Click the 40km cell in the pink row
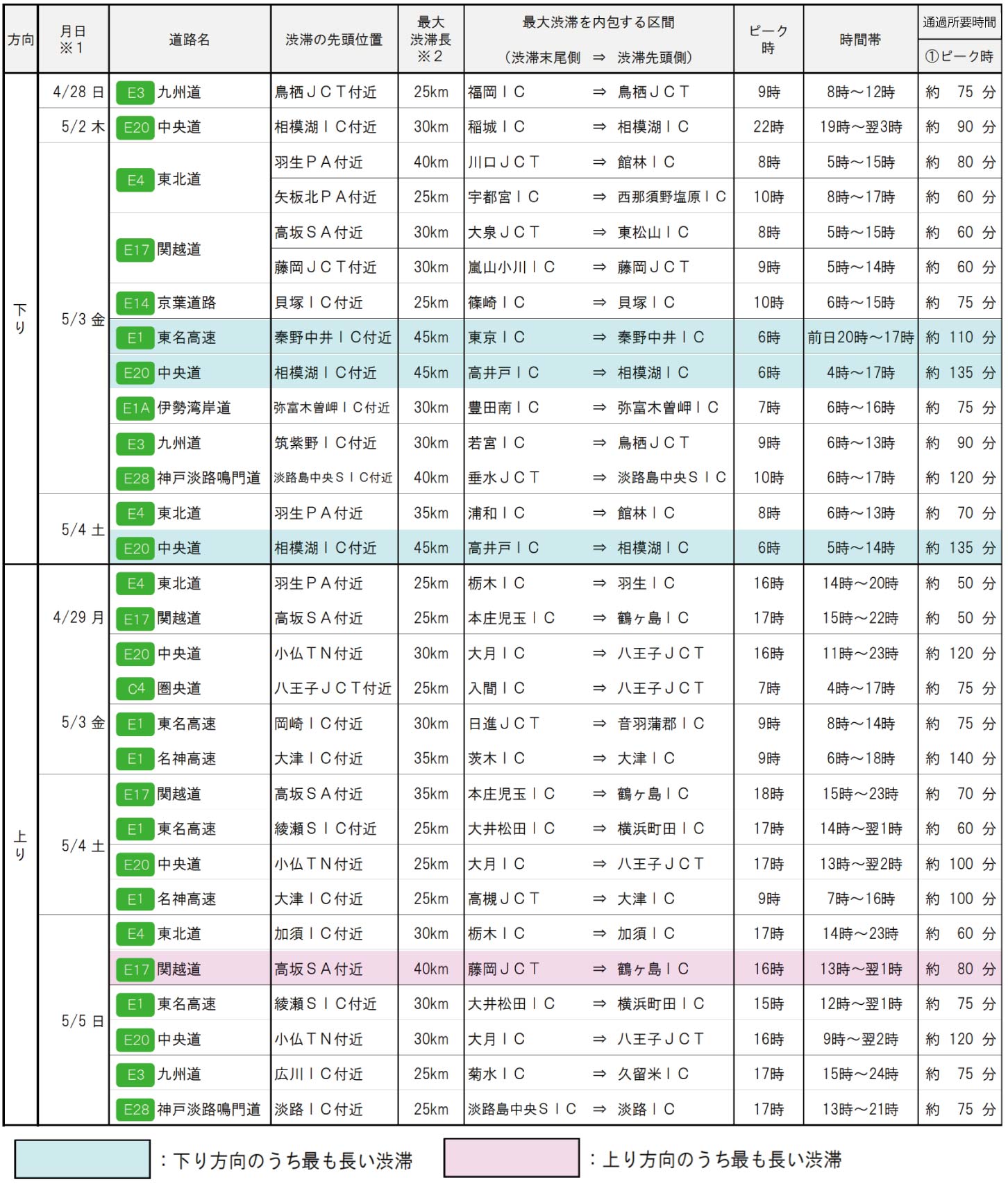This screenshot has width=1008, height=1191. click(430, 969)
